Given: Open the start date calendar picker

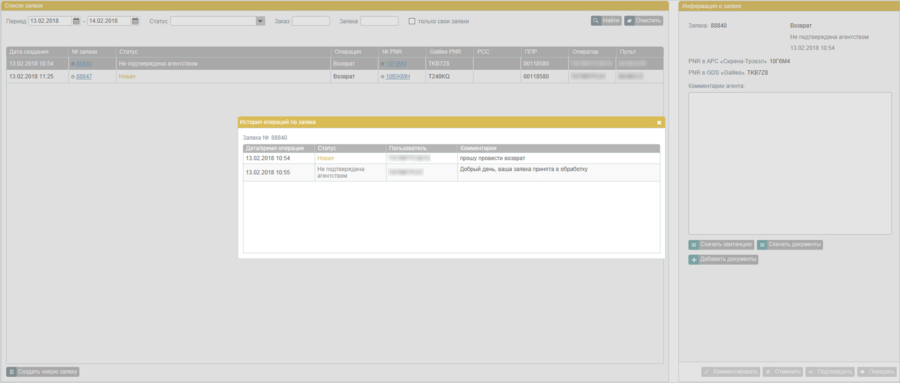Looking at the screenshot, I should point(76,21).
